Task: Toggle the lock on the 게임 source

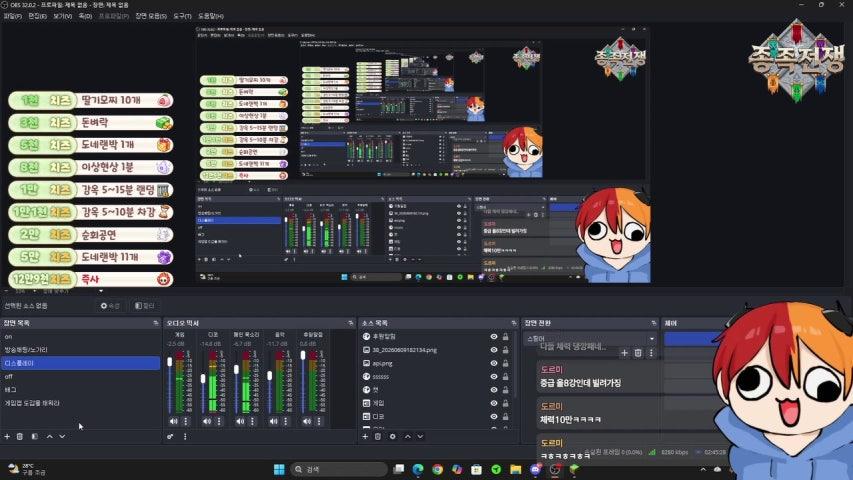Action: pos(506,403)
